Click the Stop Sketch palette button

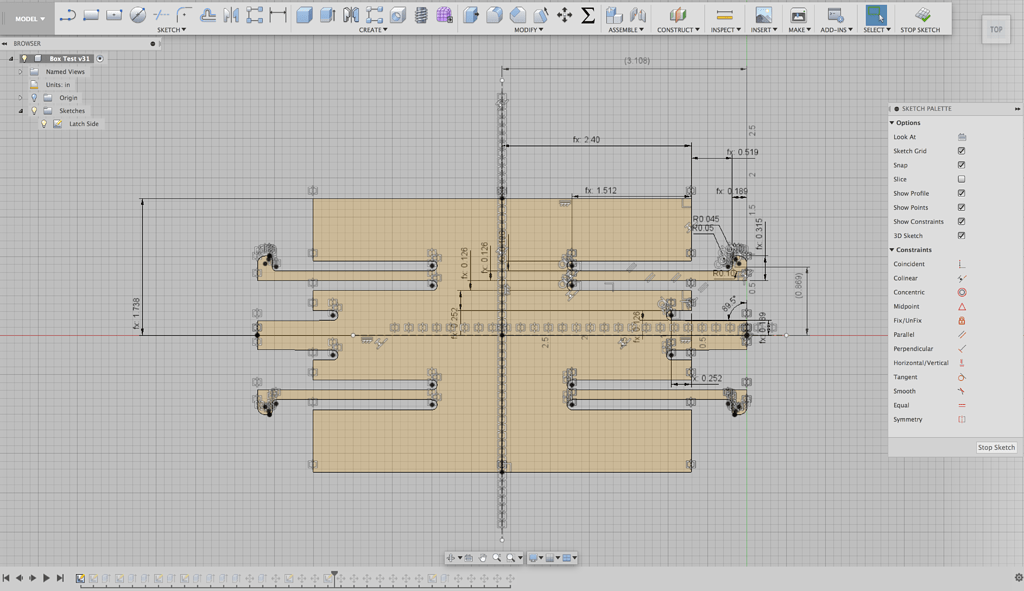[x=995, y=447]
